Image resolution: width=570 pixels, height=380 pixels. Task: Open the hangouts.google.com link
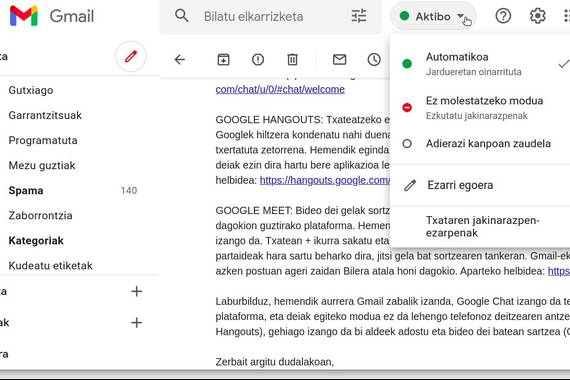(325, 180)
